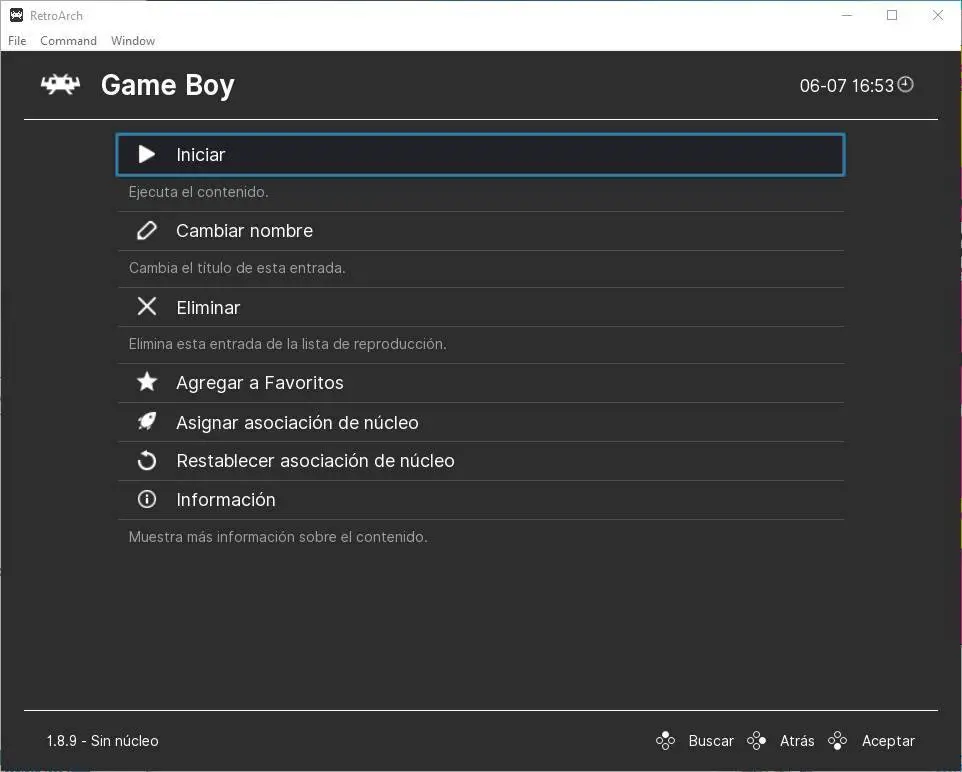
Task: Click the 06-07 16:53 date and time
Action: point(847,85)
